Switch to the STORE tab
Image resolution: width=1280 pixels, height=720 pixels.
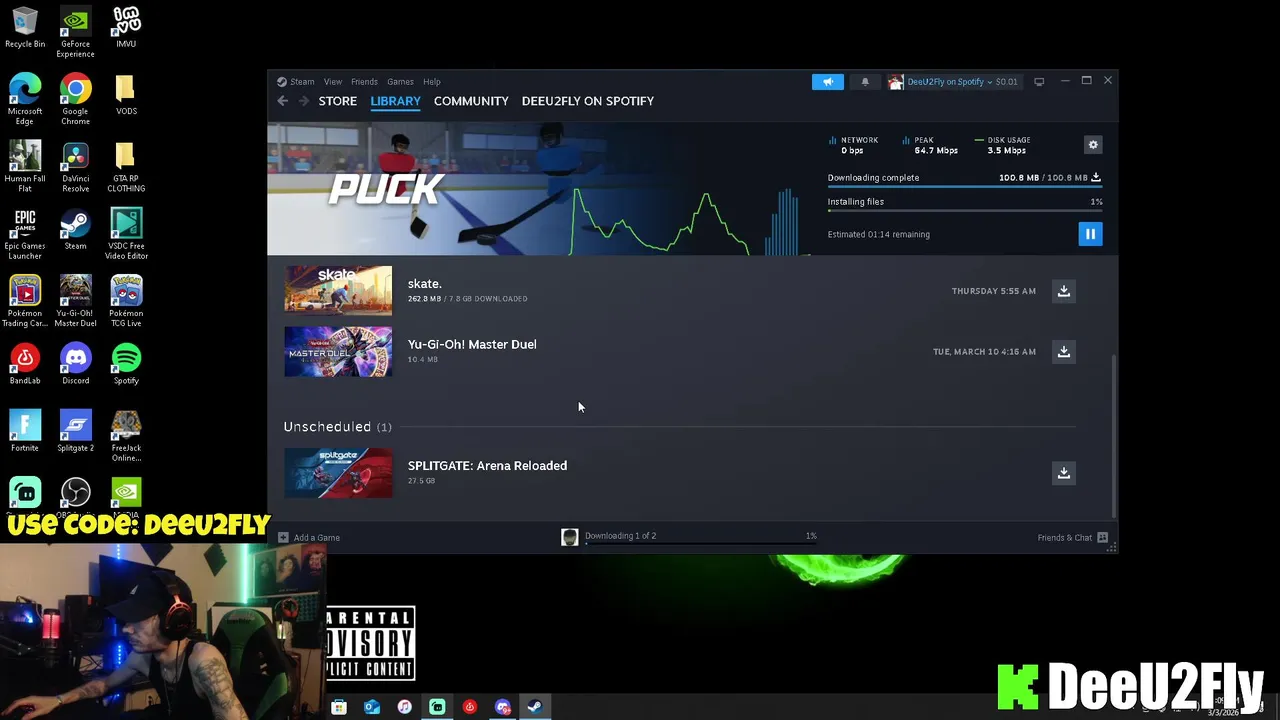[x=338, y=101]
